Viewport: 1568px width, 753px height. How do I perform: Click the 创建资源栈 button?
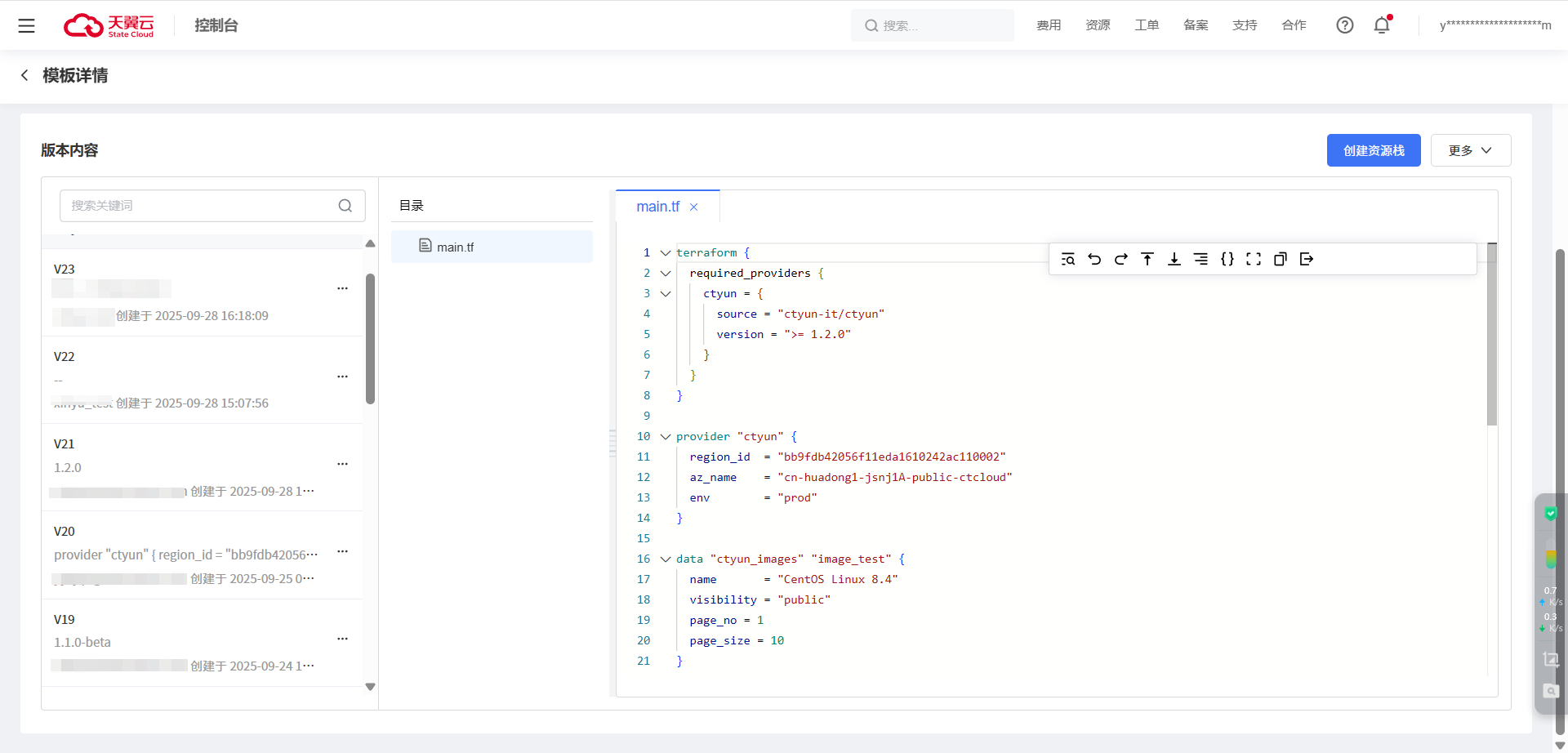[x=1373, y=150]
